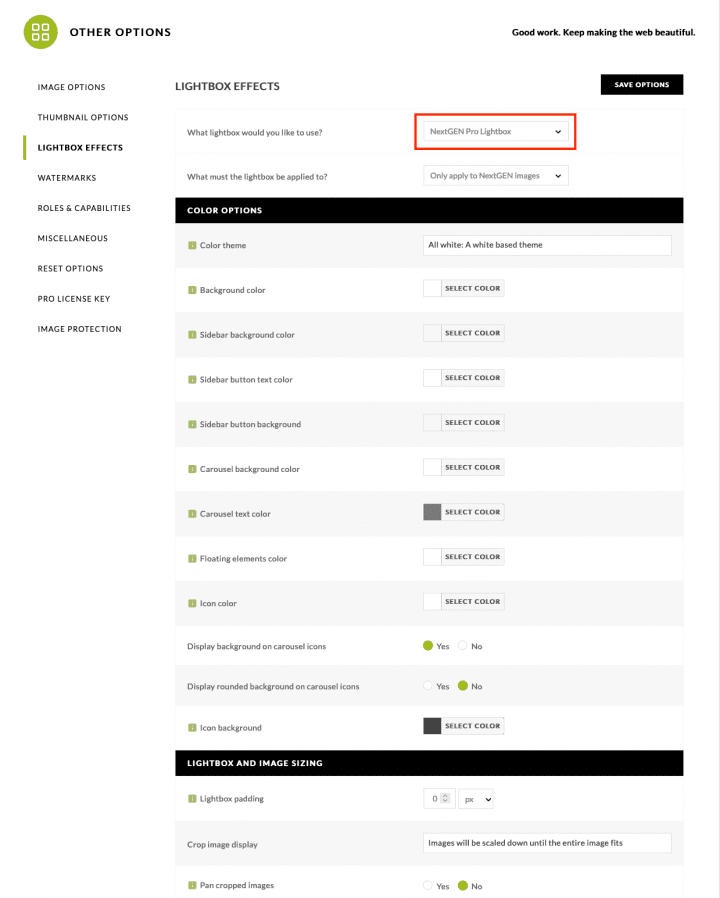
Task: Click the green Other Options grid logo
Action: coord(41,32)
